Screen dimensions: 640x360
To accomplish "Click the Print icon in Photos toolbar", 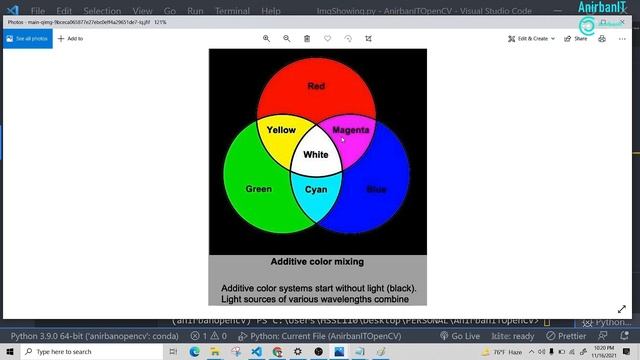I will (602, 39).
